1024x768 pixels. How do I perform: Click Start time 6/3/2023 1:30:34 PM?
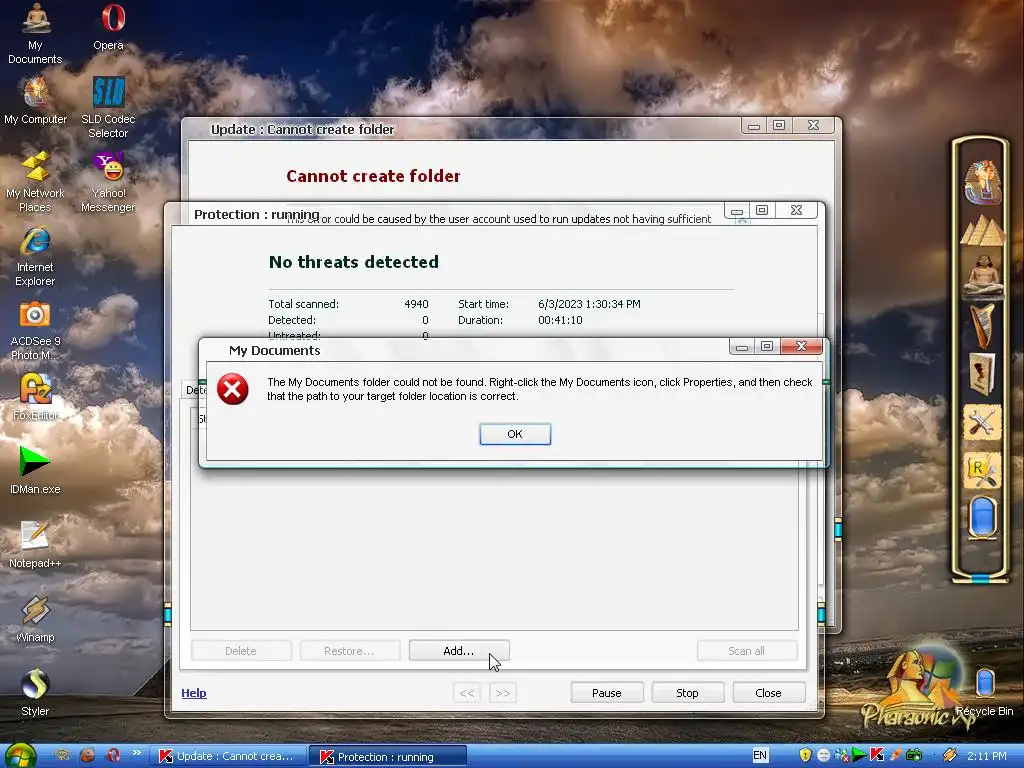(x=589, y=304)
